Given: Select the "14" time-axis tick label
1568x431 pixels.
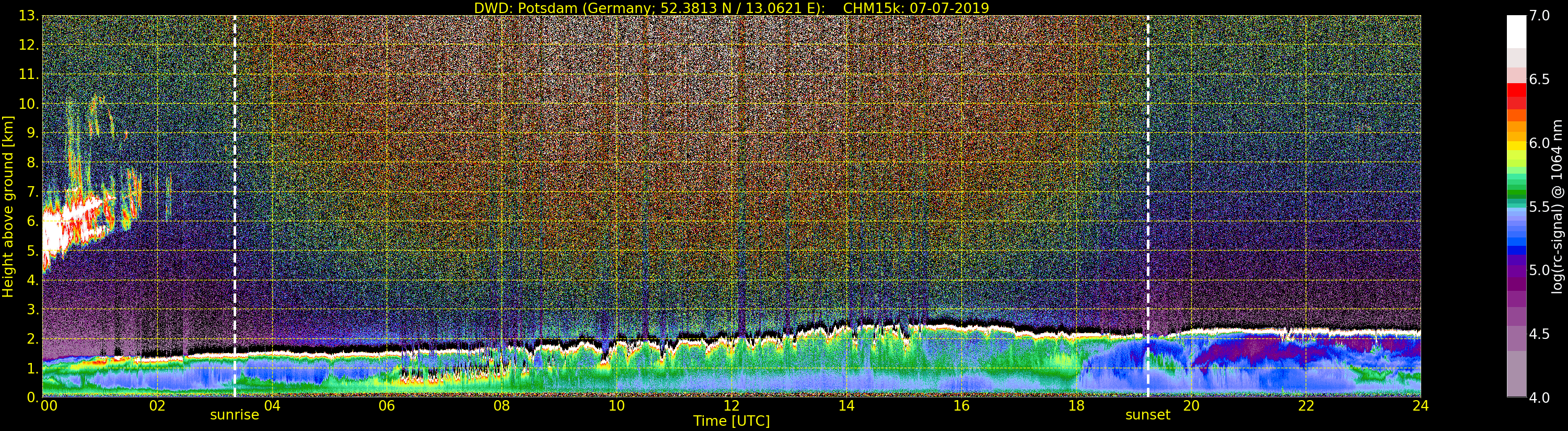Looking at the screenshot, I should 846,405.
